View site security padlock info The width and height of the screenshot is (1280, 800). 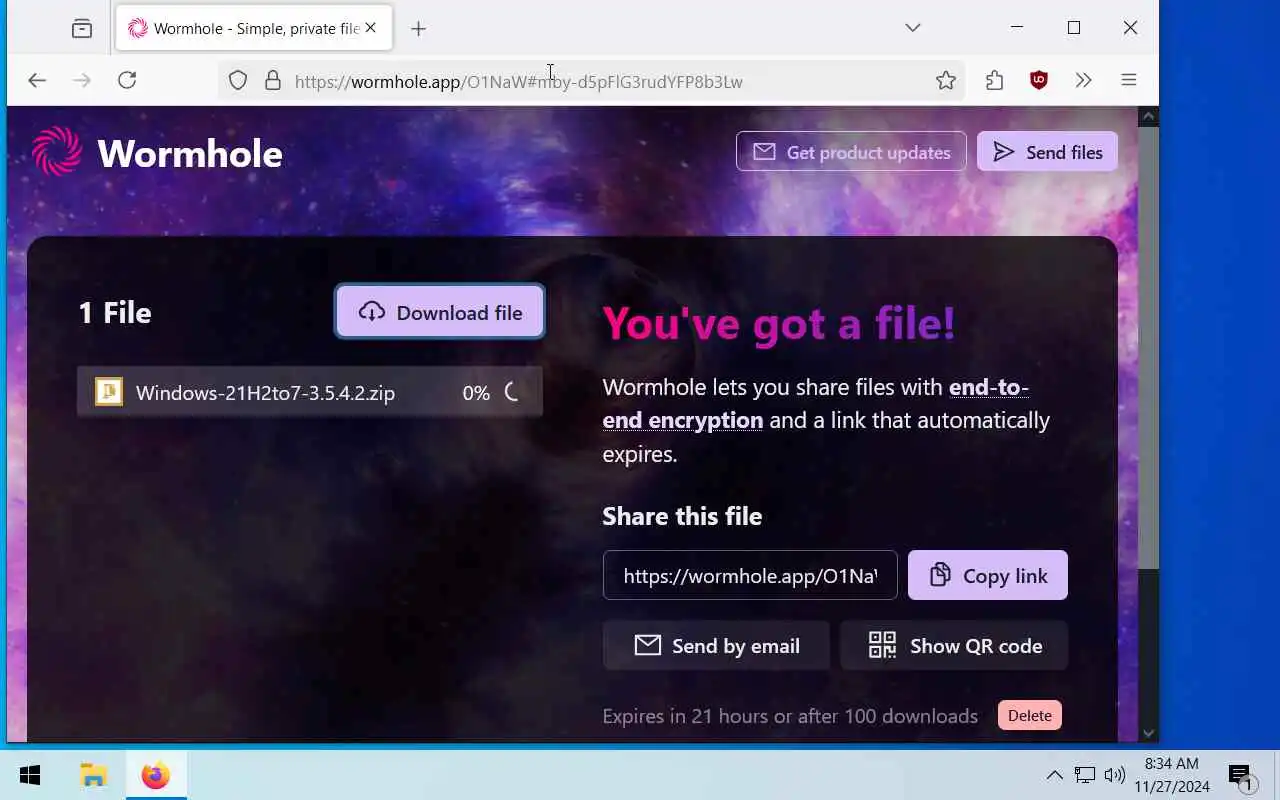(272, 81)
